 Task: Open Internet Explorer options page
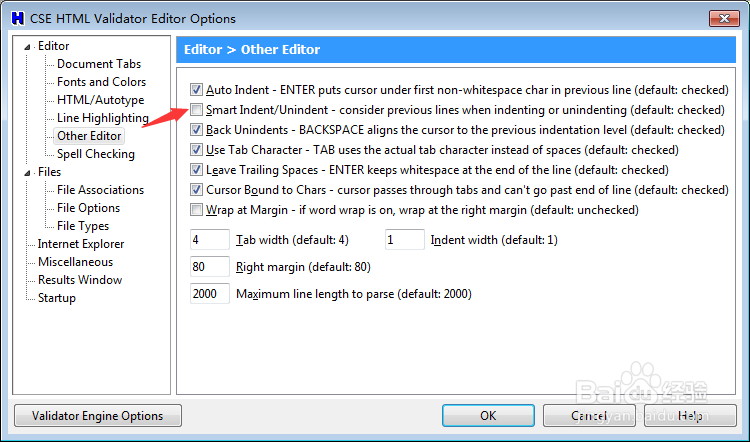pyautogui.click(x=81, y=244)
